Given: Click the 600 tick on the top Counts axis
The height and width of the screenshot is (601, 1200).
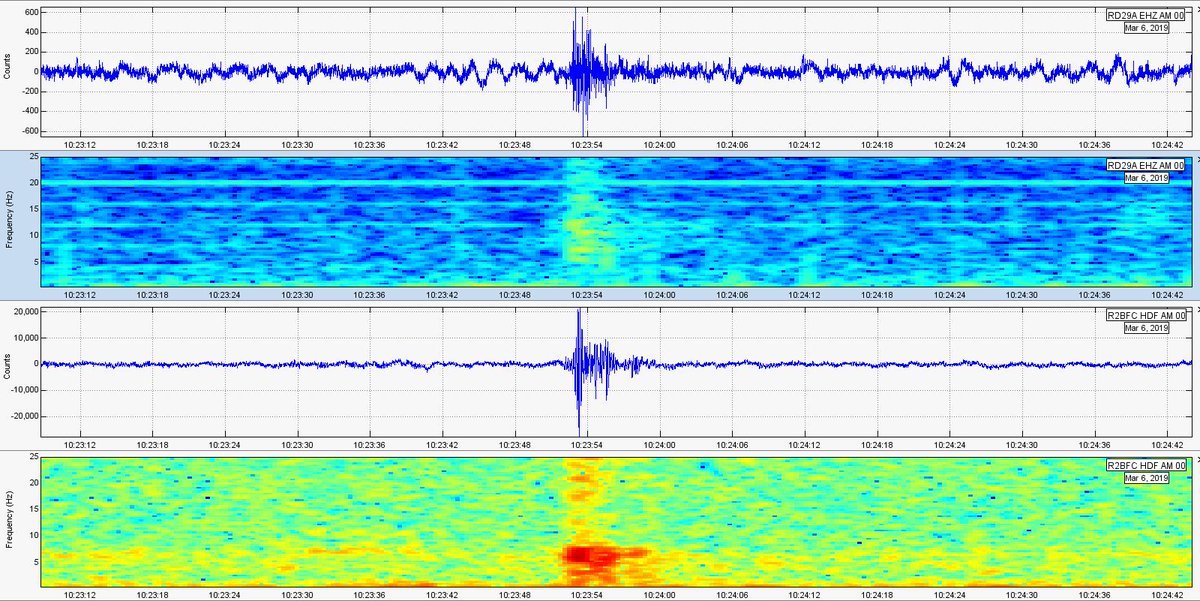Looking at the screenshot, I should tap(30, 12).
